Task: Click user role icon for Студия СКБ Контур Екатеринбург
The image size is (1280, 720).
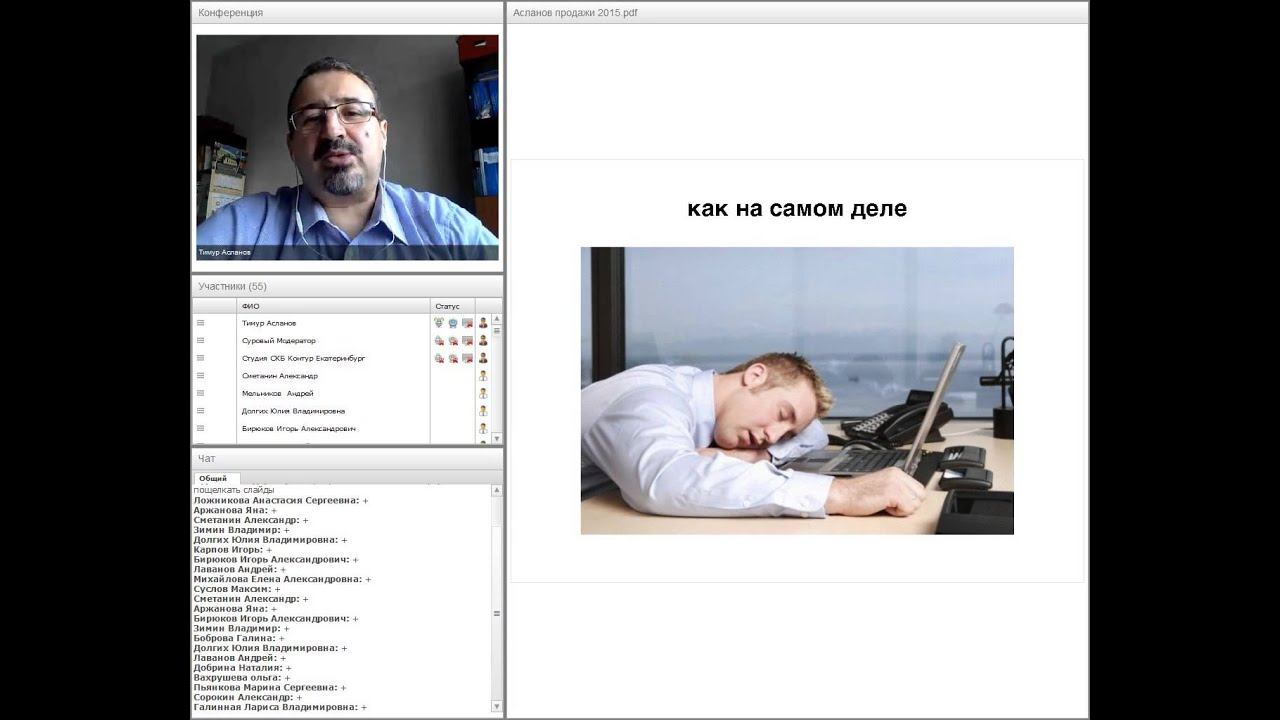Action: [x=483, y=358]
